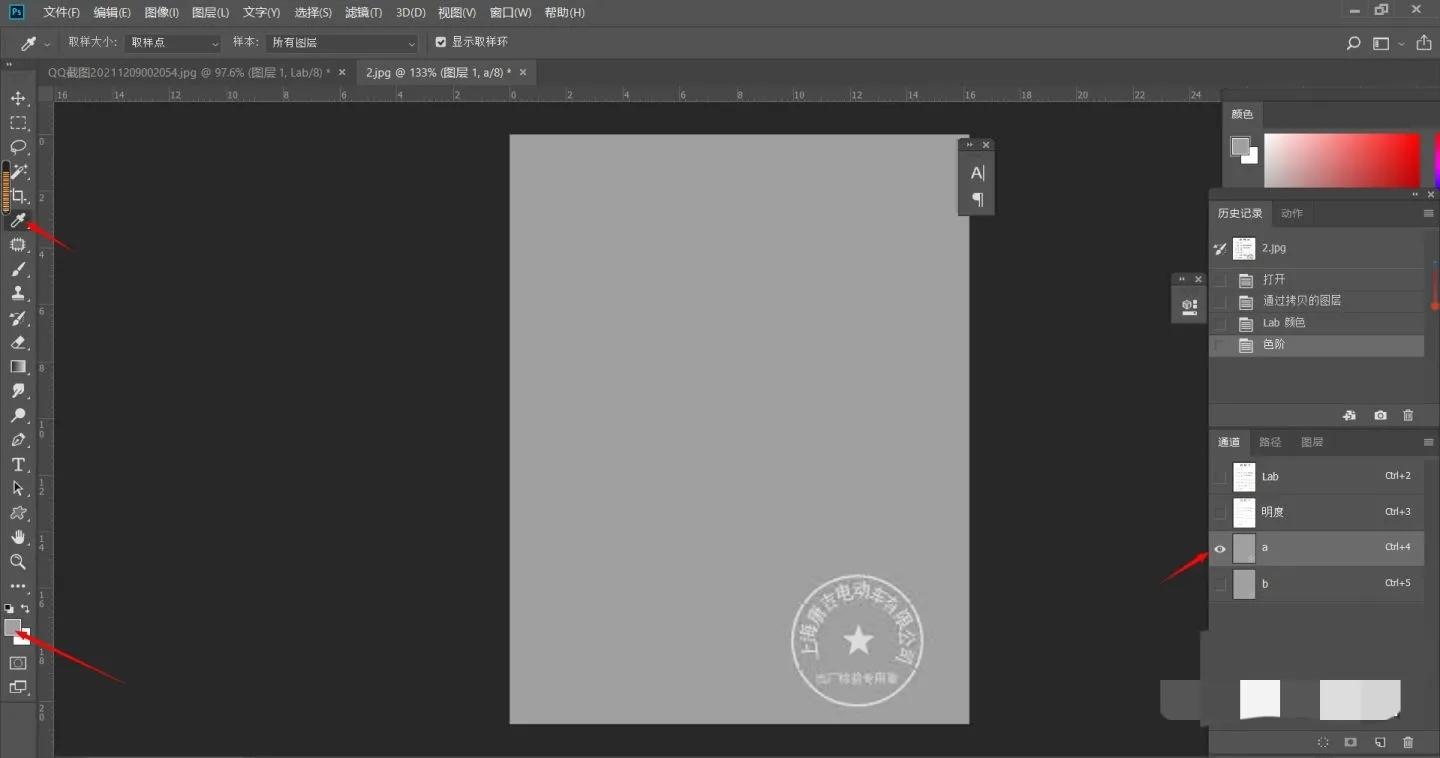Select the Rectangular Marquee tool

(18, 122)
